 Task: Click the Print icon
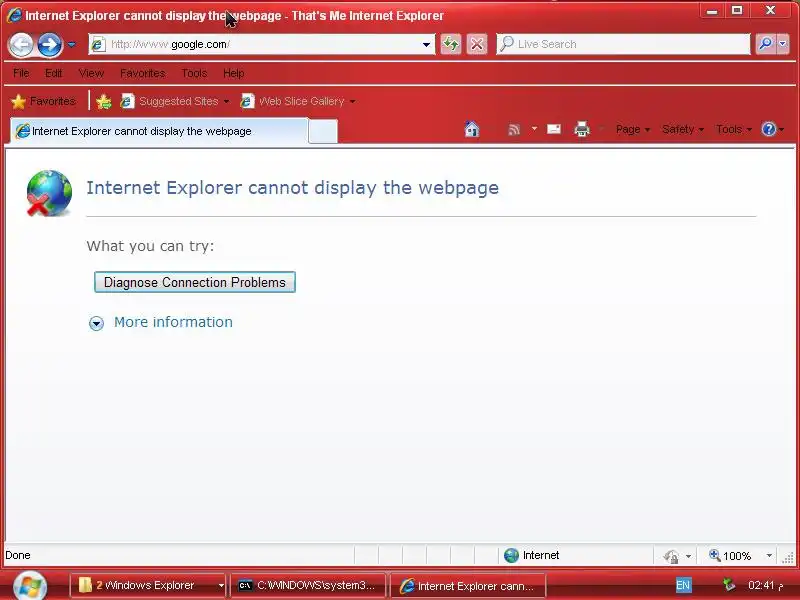point(582,129)
